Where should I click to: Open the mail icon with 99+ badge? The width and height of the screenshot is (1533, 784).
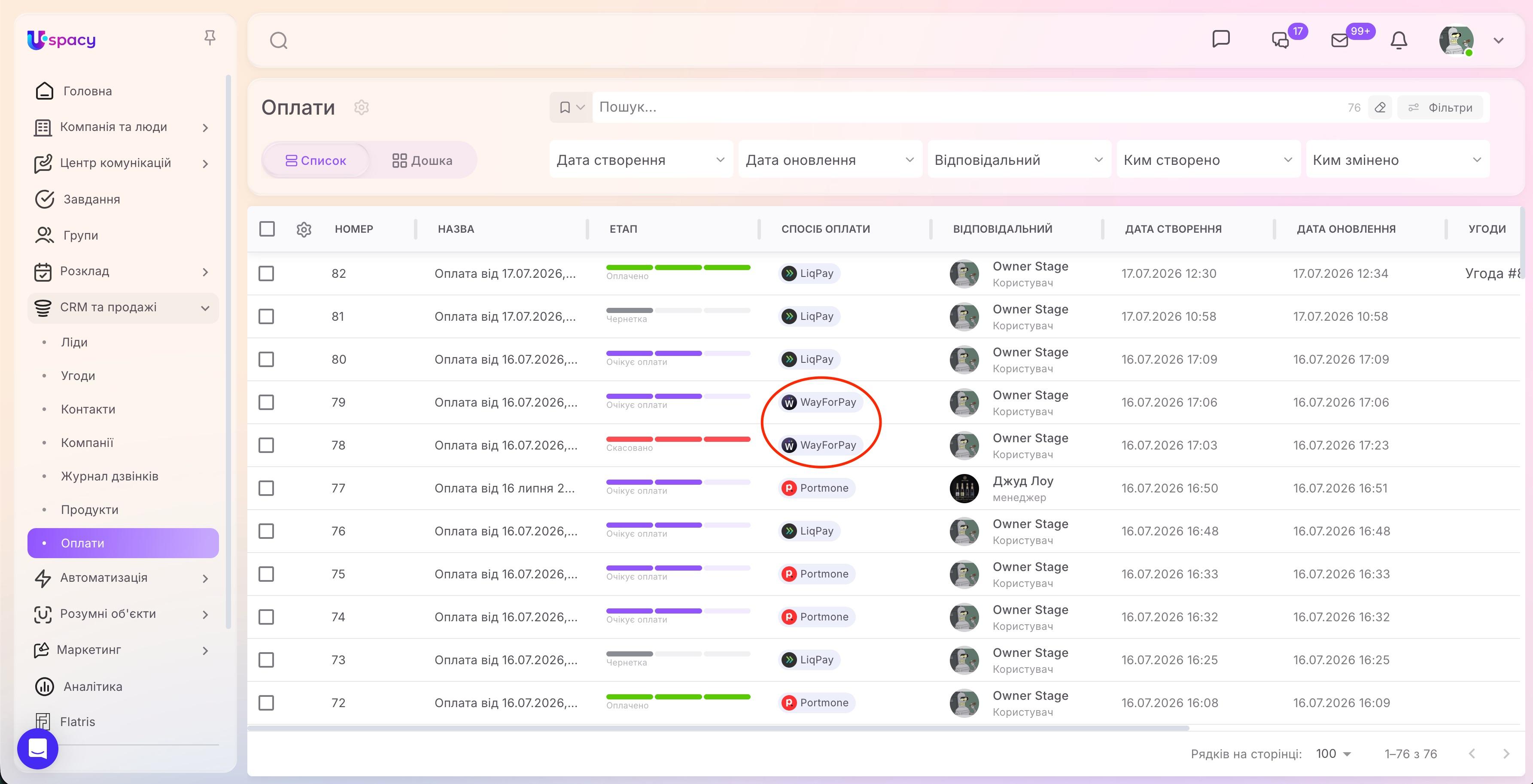click(1340, 40)
